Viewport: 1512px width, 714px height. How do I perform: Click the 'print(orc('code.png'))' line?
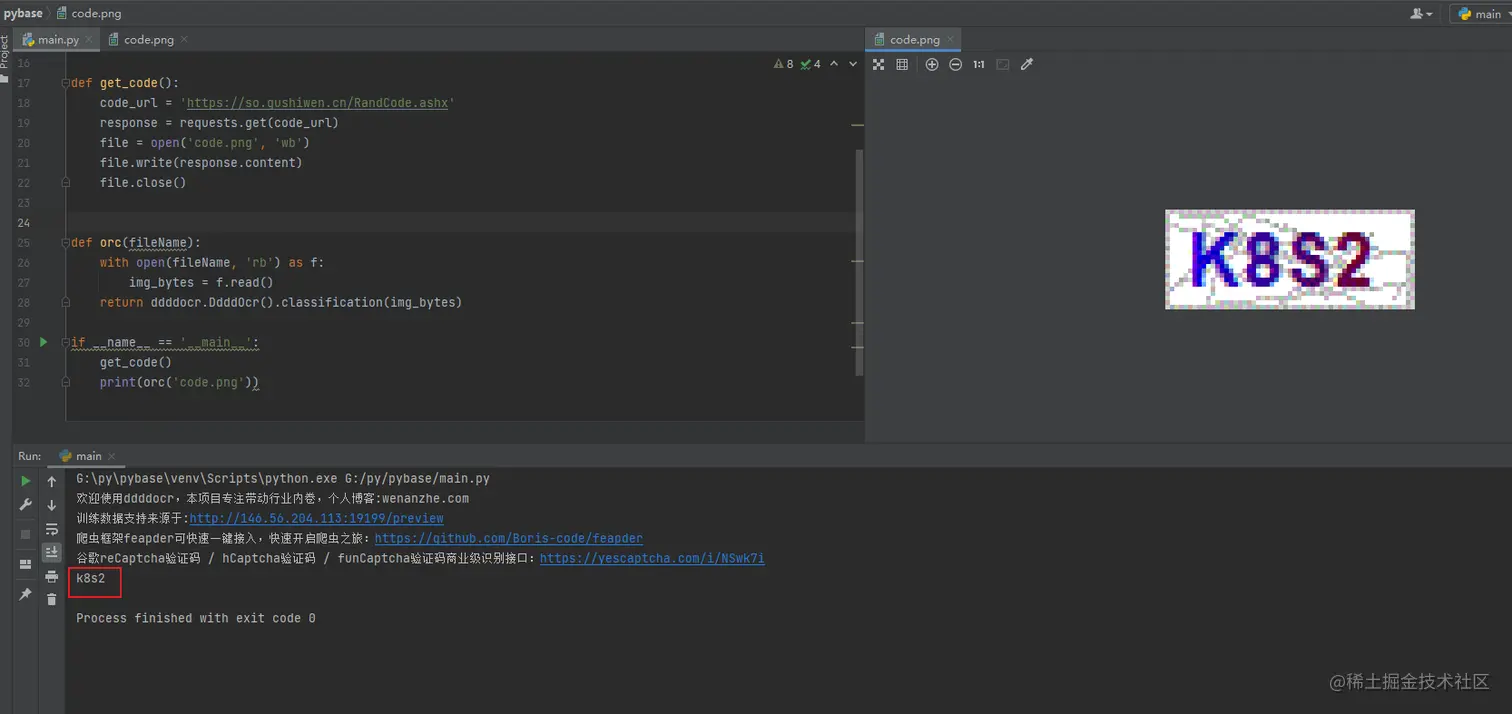180,383
